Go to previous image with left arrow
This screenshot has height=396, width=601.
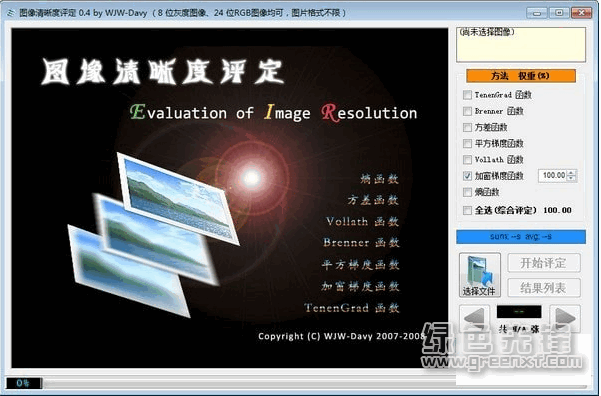coord(474,318)
